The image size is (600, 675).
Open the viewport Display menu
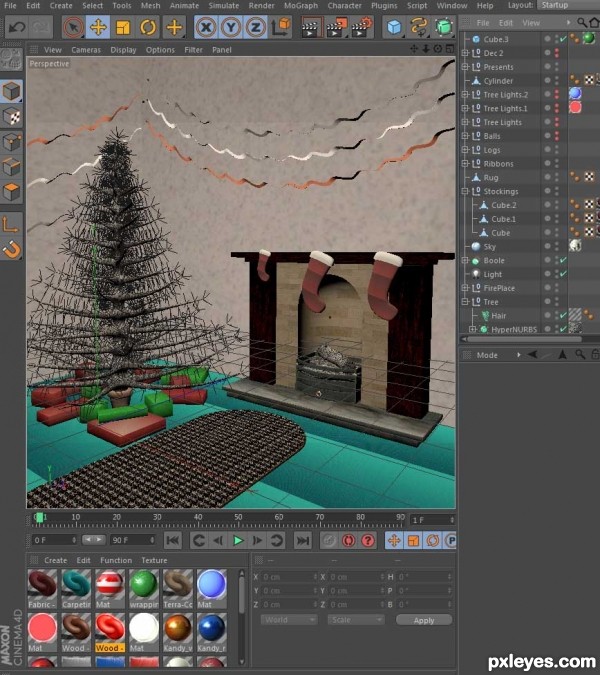point(123,50)
